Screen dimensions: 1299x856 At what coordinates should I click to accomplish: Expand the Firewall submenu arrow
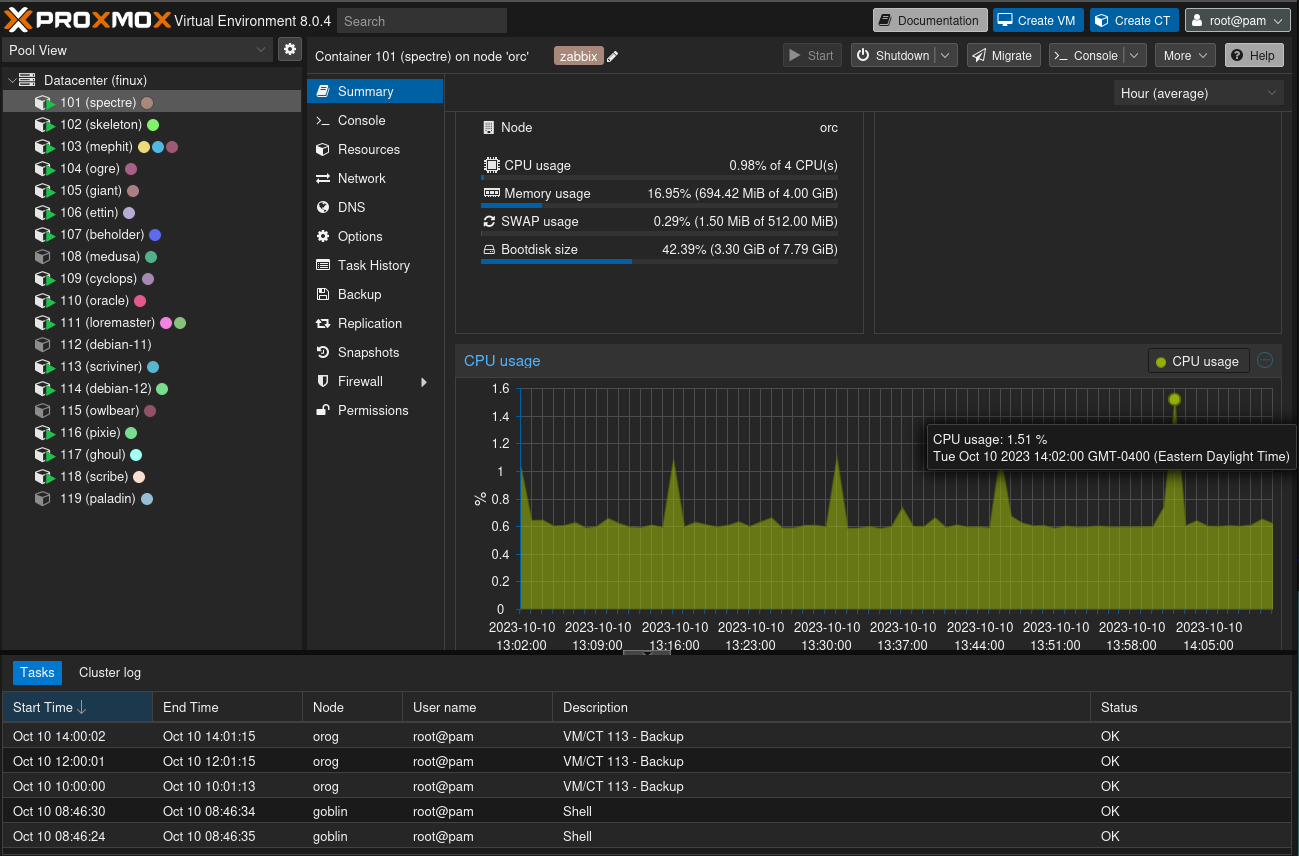(x=424, y=382)
